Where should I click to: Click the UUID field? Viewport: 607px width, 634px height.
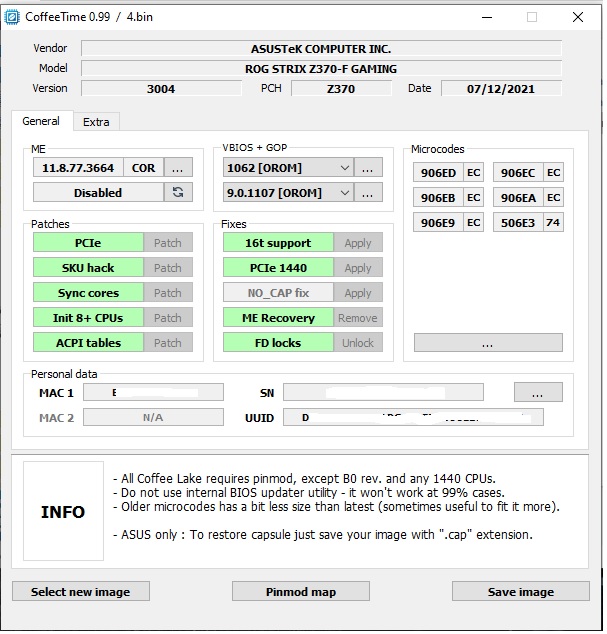pyautogui.click(x=413, y=417)
